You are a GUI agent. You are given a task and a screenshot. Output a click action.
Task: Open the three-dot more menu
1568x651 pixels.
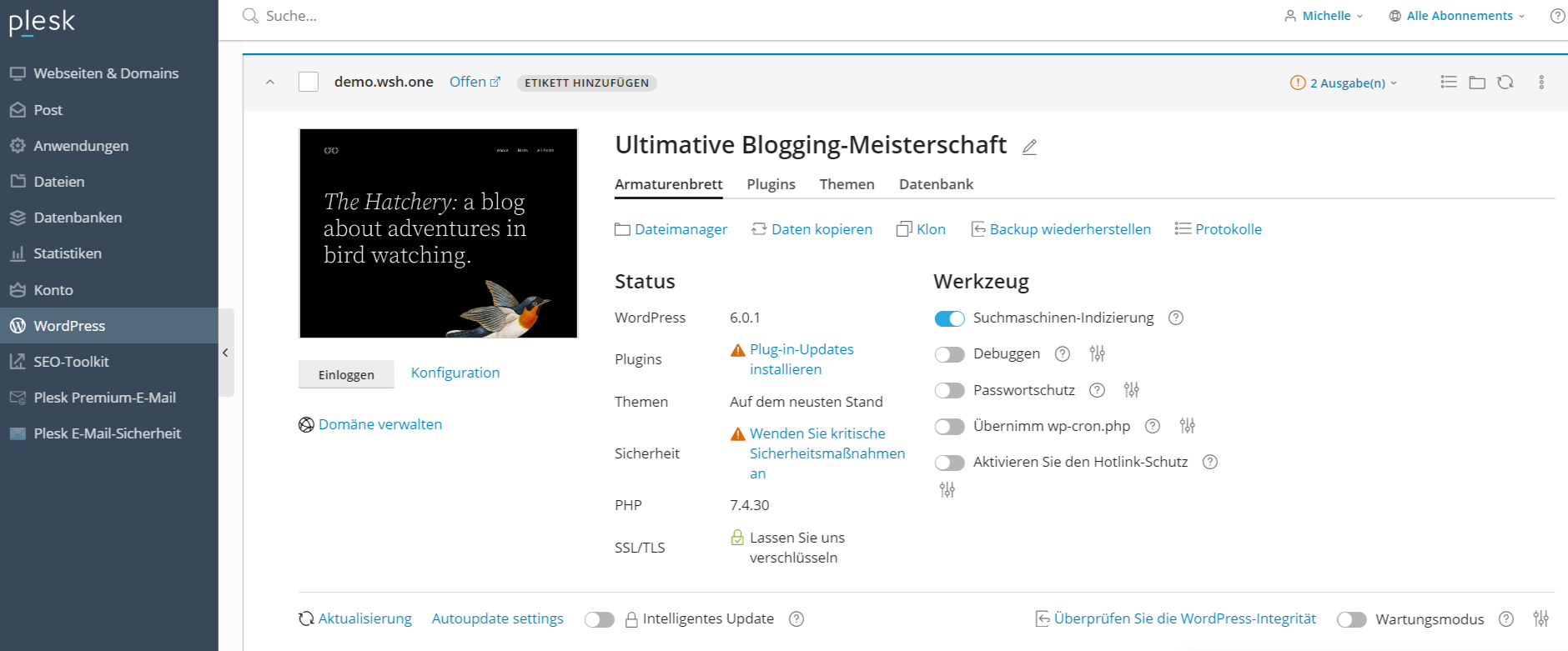point(1541,82)
